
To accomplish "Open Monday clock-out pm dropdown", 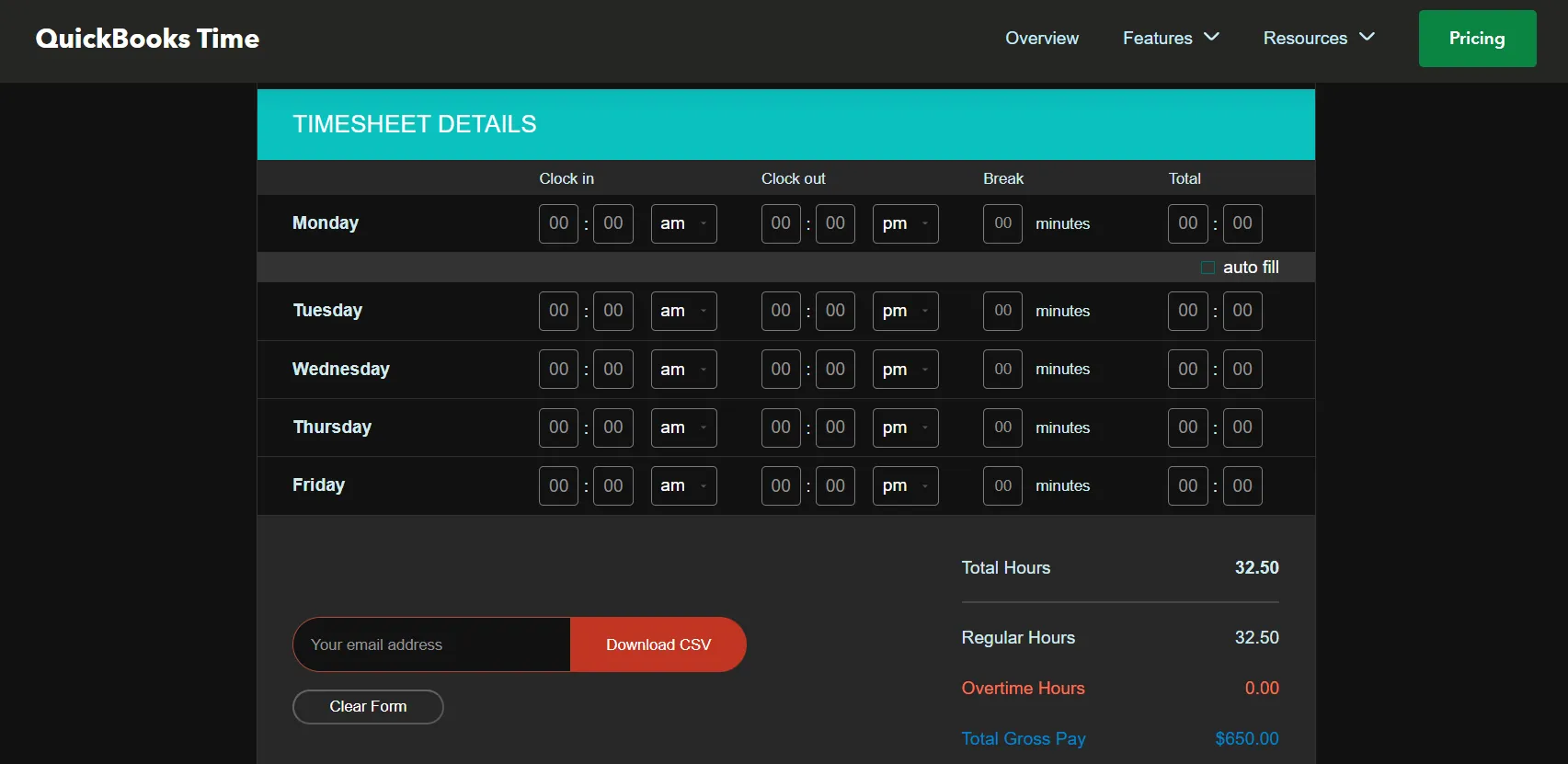I will point(906,223).
